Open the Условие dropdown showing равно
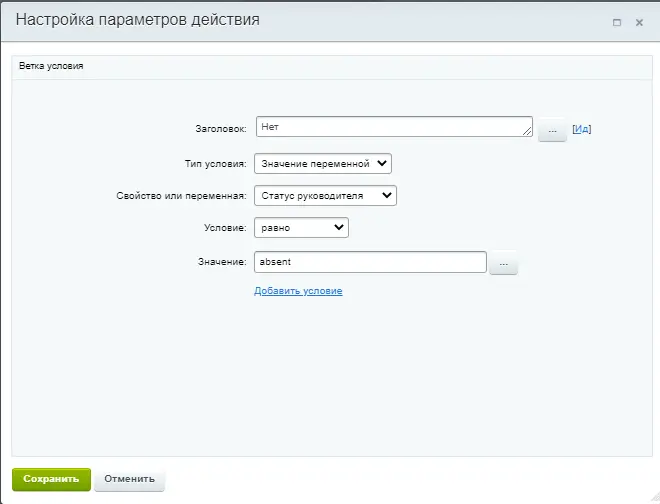 301,228
